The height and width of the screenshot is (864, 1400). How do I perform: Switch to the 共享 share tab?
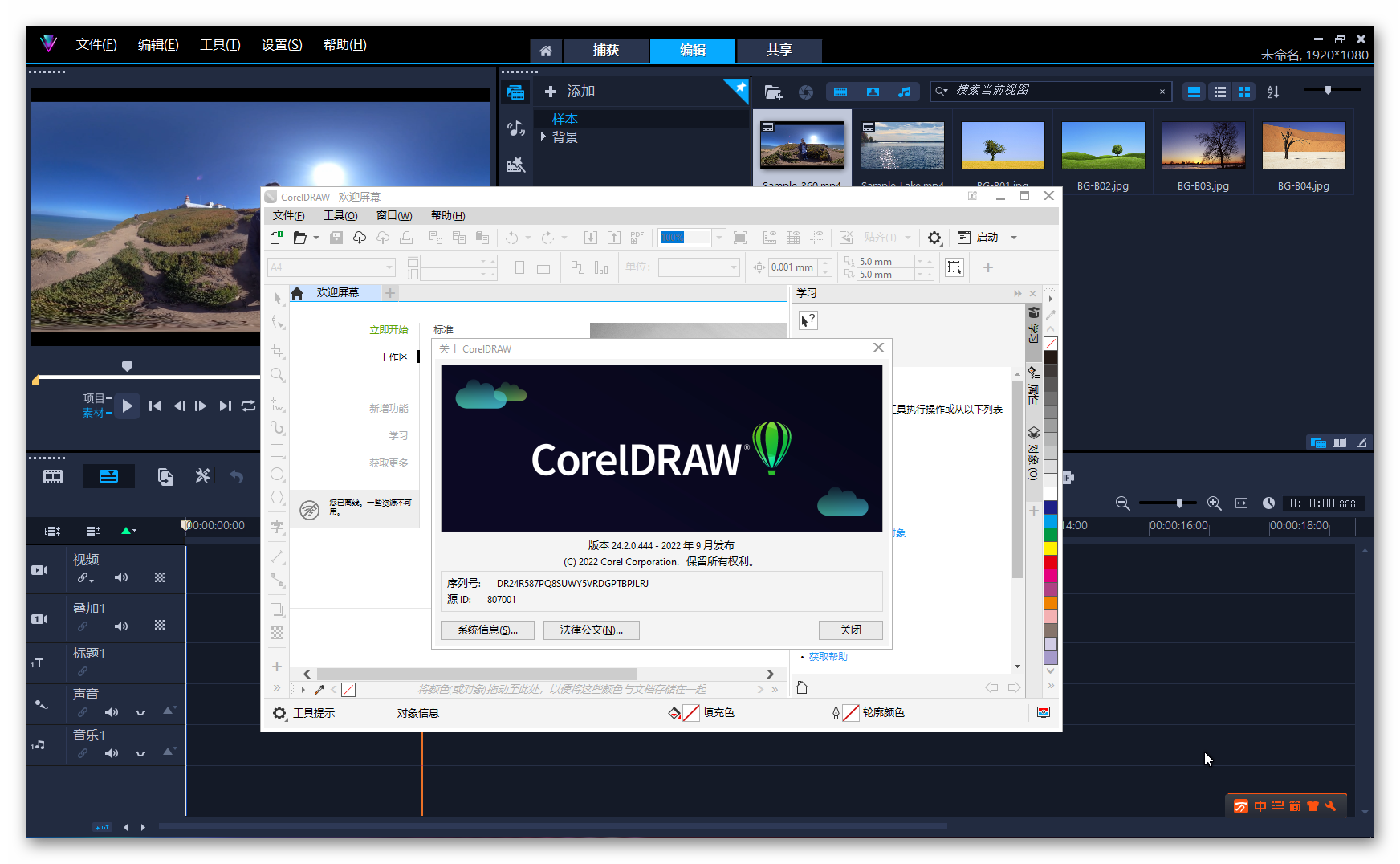point(779,51)
